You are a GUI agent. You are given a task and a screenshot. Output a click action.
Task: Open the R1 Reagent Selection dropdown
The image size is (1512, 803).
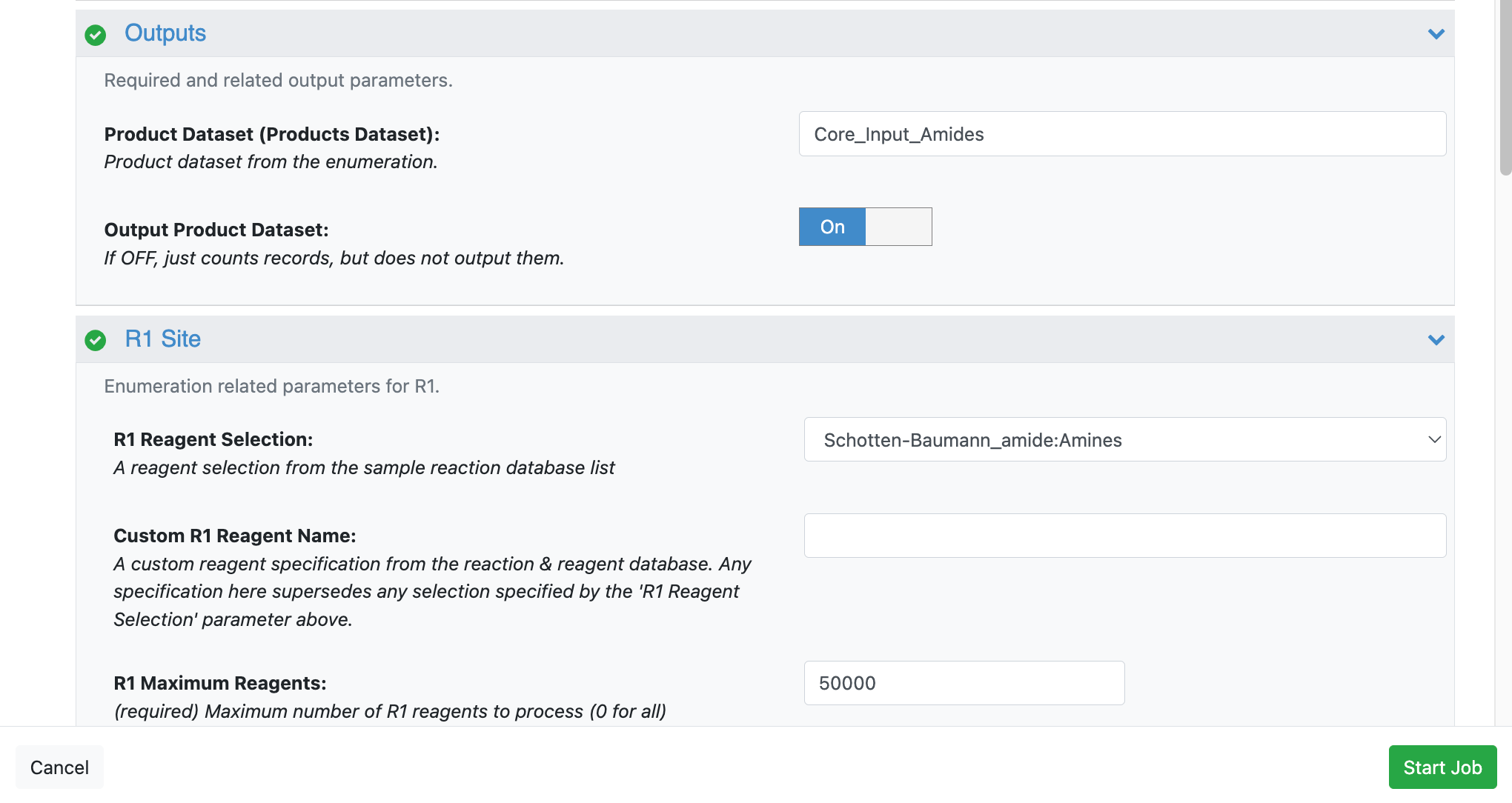(x=1124, y=440)
